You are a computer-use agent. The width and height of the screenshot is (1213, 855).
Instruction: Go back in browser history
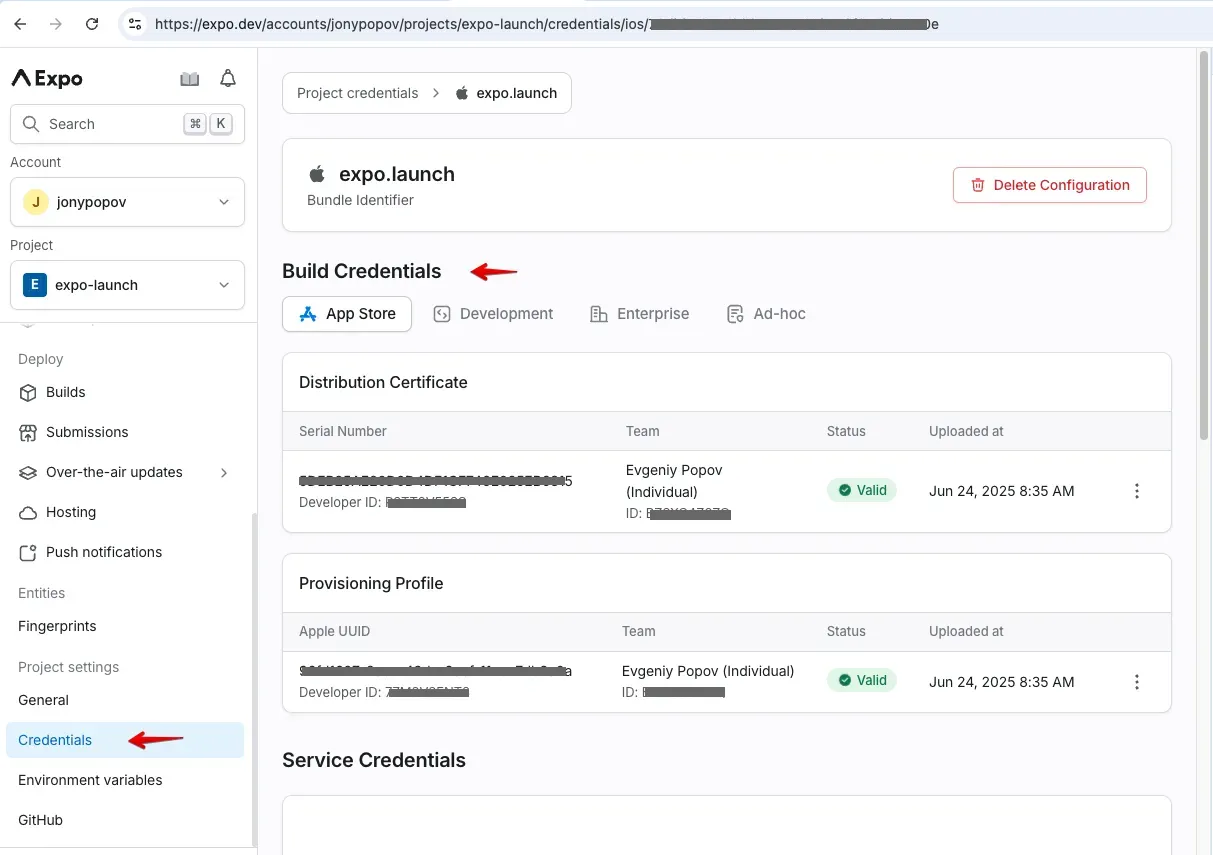pos(20,24)
